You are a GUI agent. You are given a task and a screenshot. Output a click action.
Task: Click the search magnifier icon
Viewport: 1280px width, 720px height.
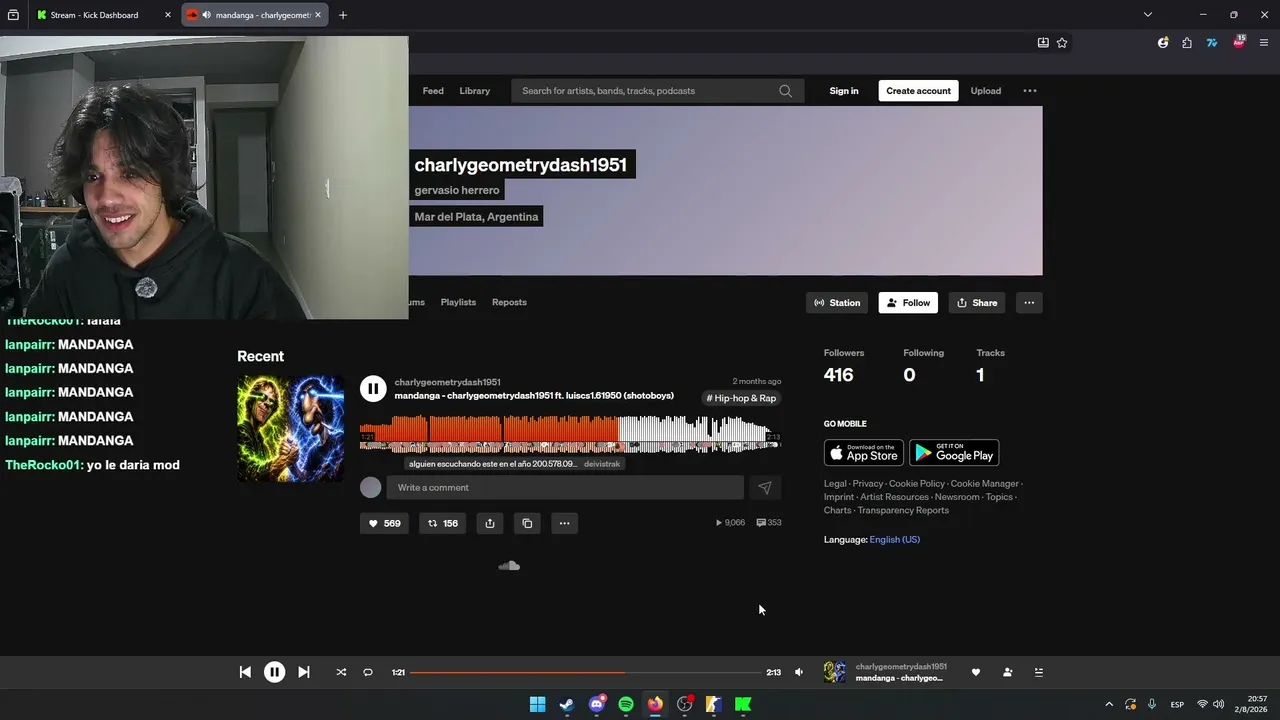786,91
